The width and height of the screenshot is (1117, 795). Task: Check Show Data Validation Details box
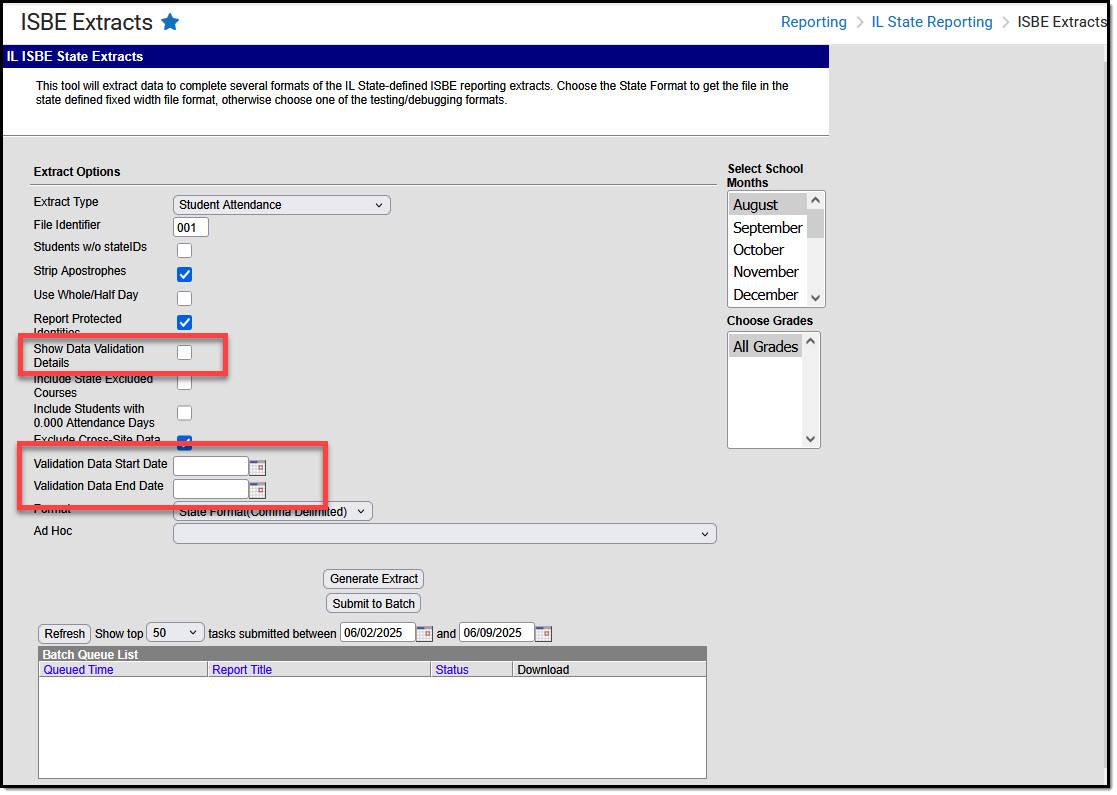(185, 353)
